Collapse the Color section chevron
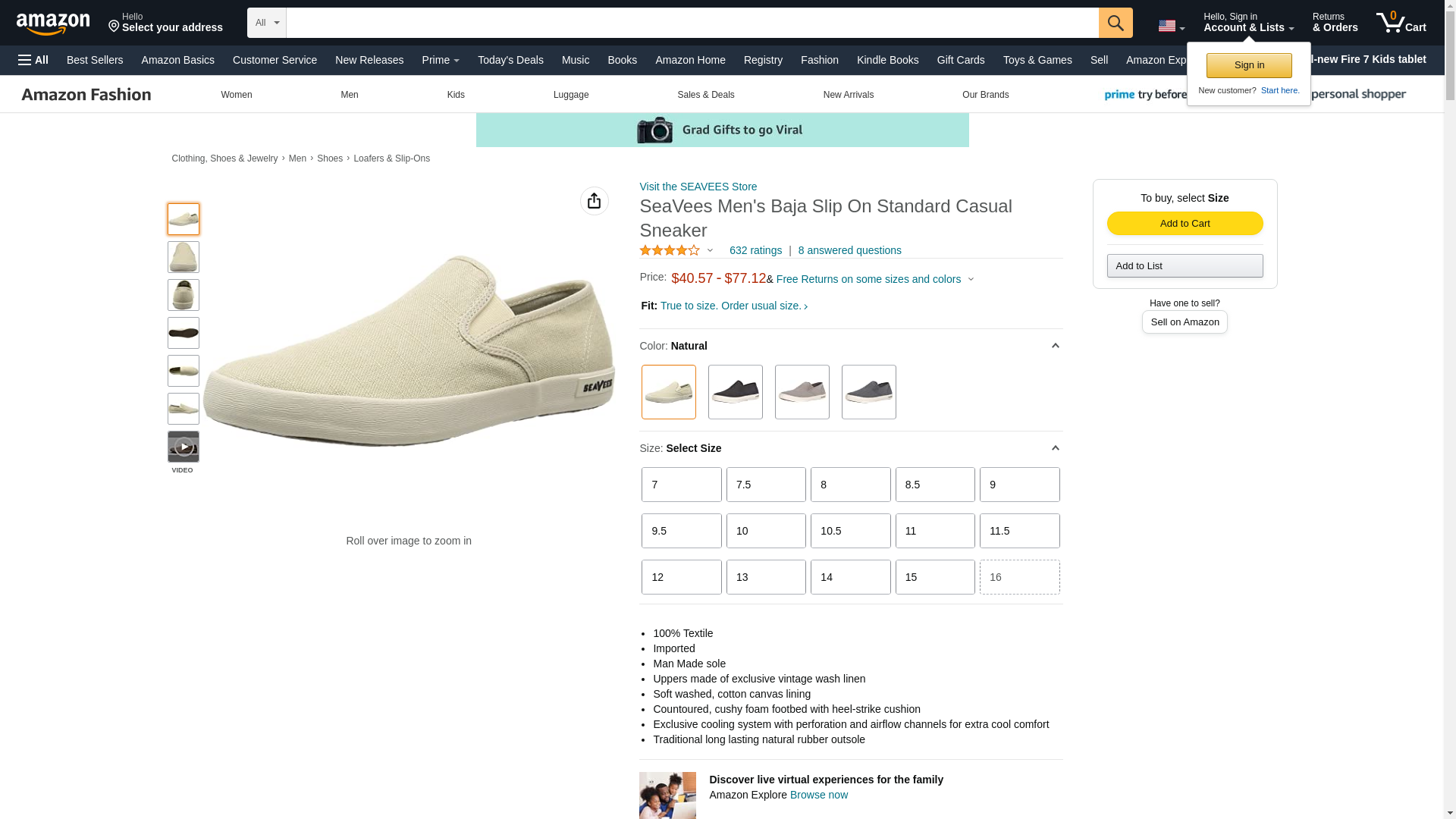The height and width of the screenshot is (819, 1456). [x=1055, y=346]
